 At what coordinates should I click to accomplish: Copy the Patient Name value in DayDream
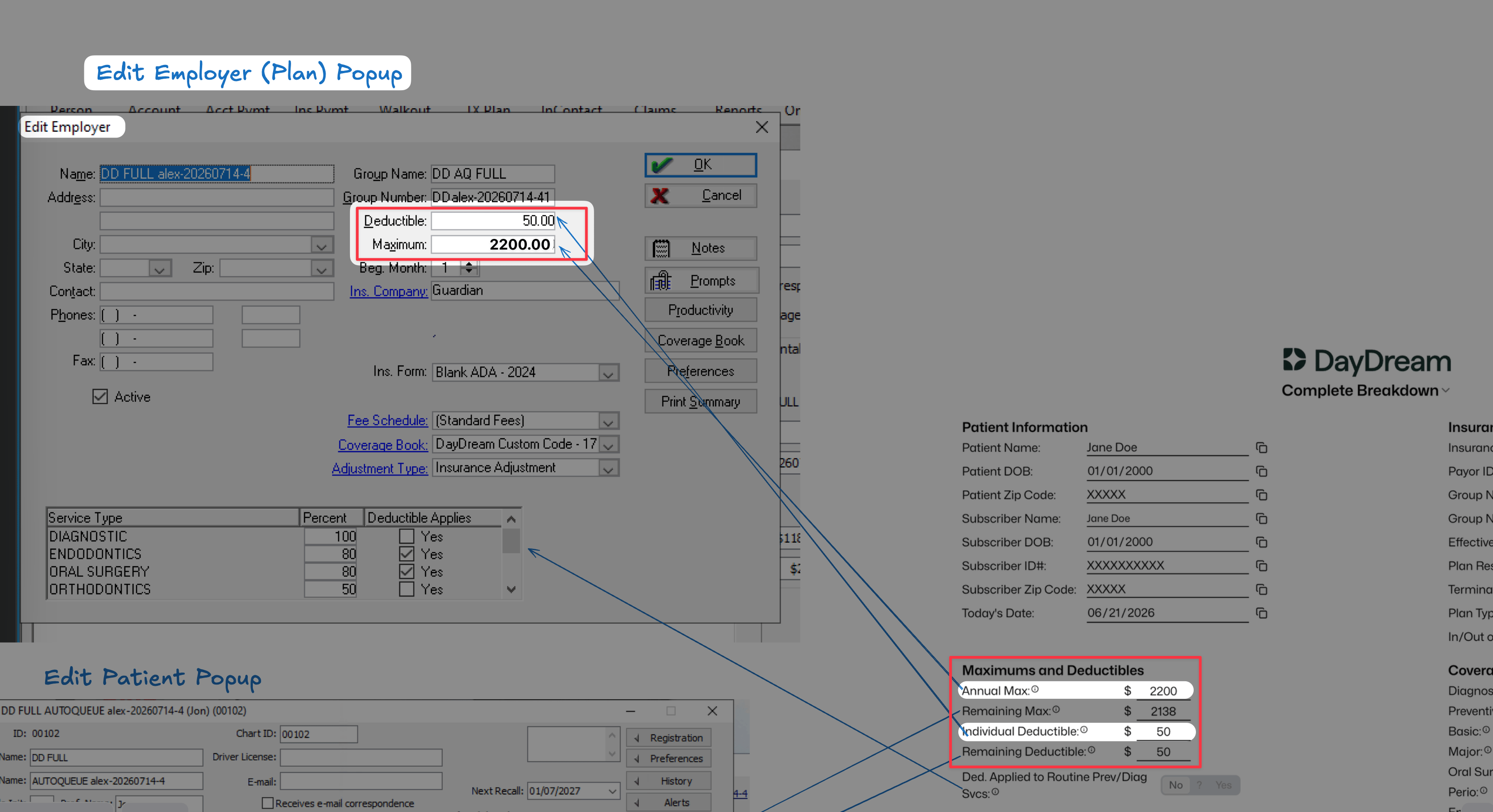pyautogui.click(x=1261, y=448)
